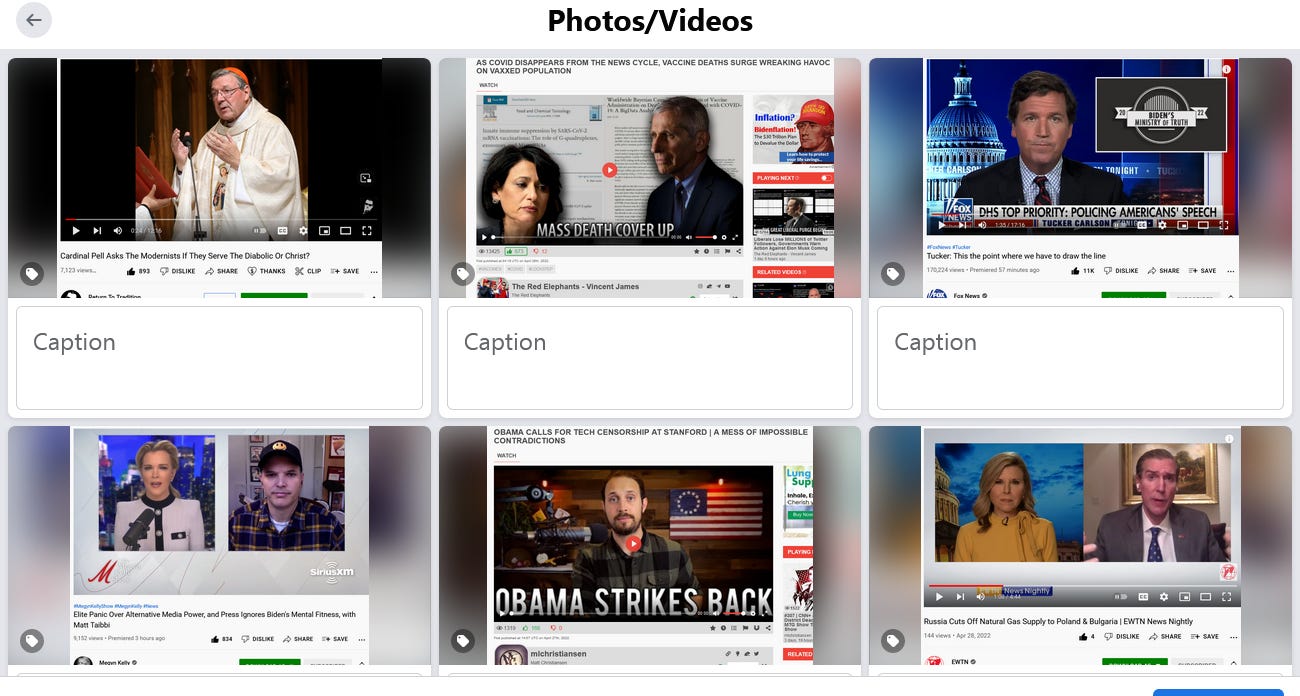This screenshot has width=1300, height=696.
Task: Open the Megyn Kelly SiriusXM thumbnail
Action: (x=219, y=546)
